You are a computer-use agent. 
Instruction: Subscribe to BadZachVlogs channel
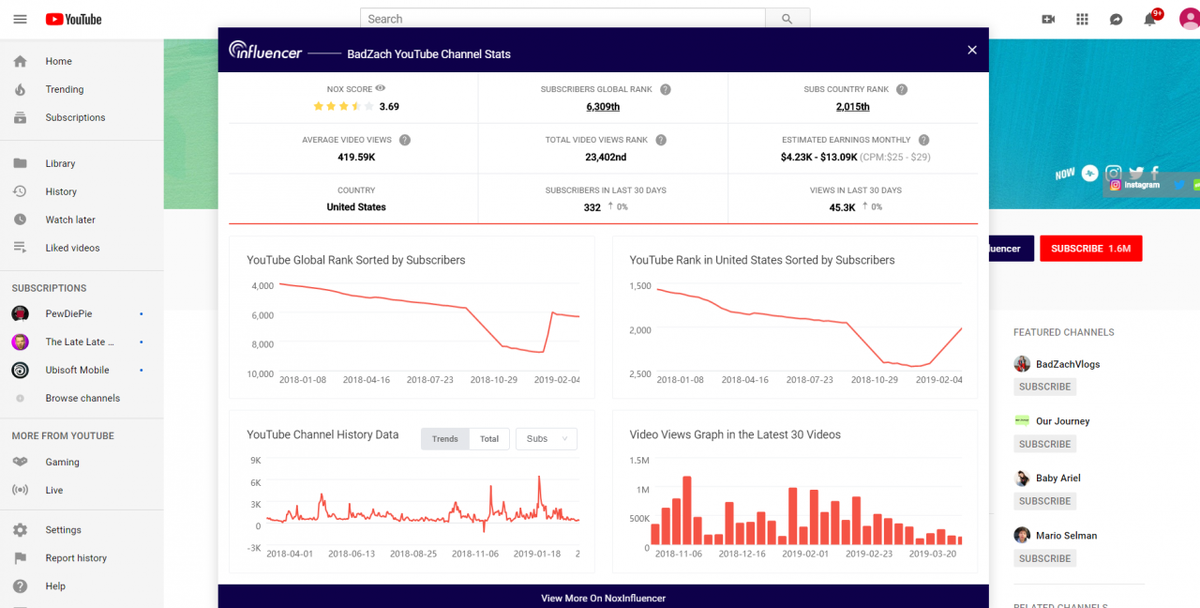(x=1044, y=386)
